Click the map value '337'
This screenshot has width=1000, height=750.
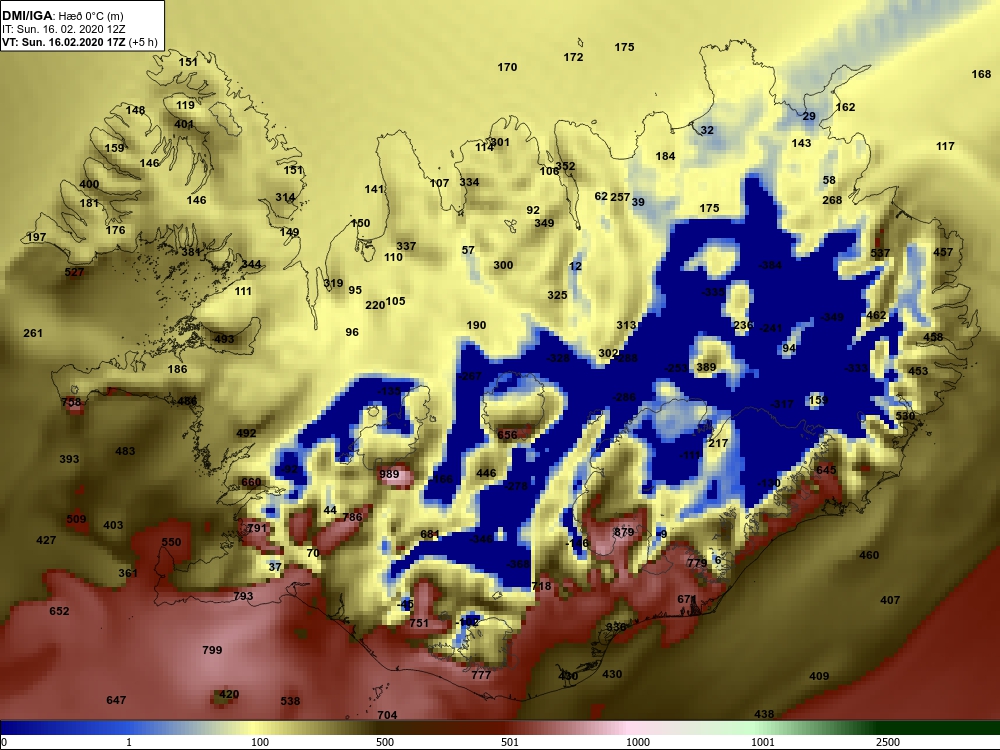(406, 246)
